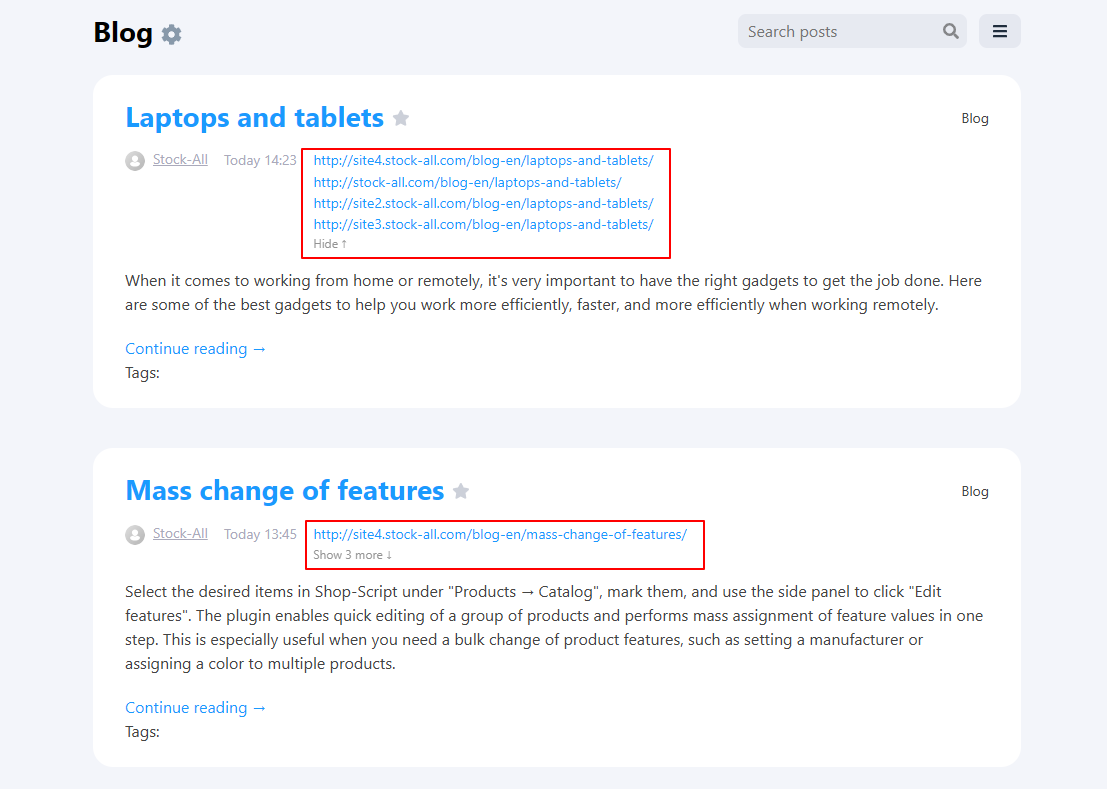Open the site2 laptops-and-tablets URL
The width and height of the screenshot is (1107, 789).
coord(484,203)
